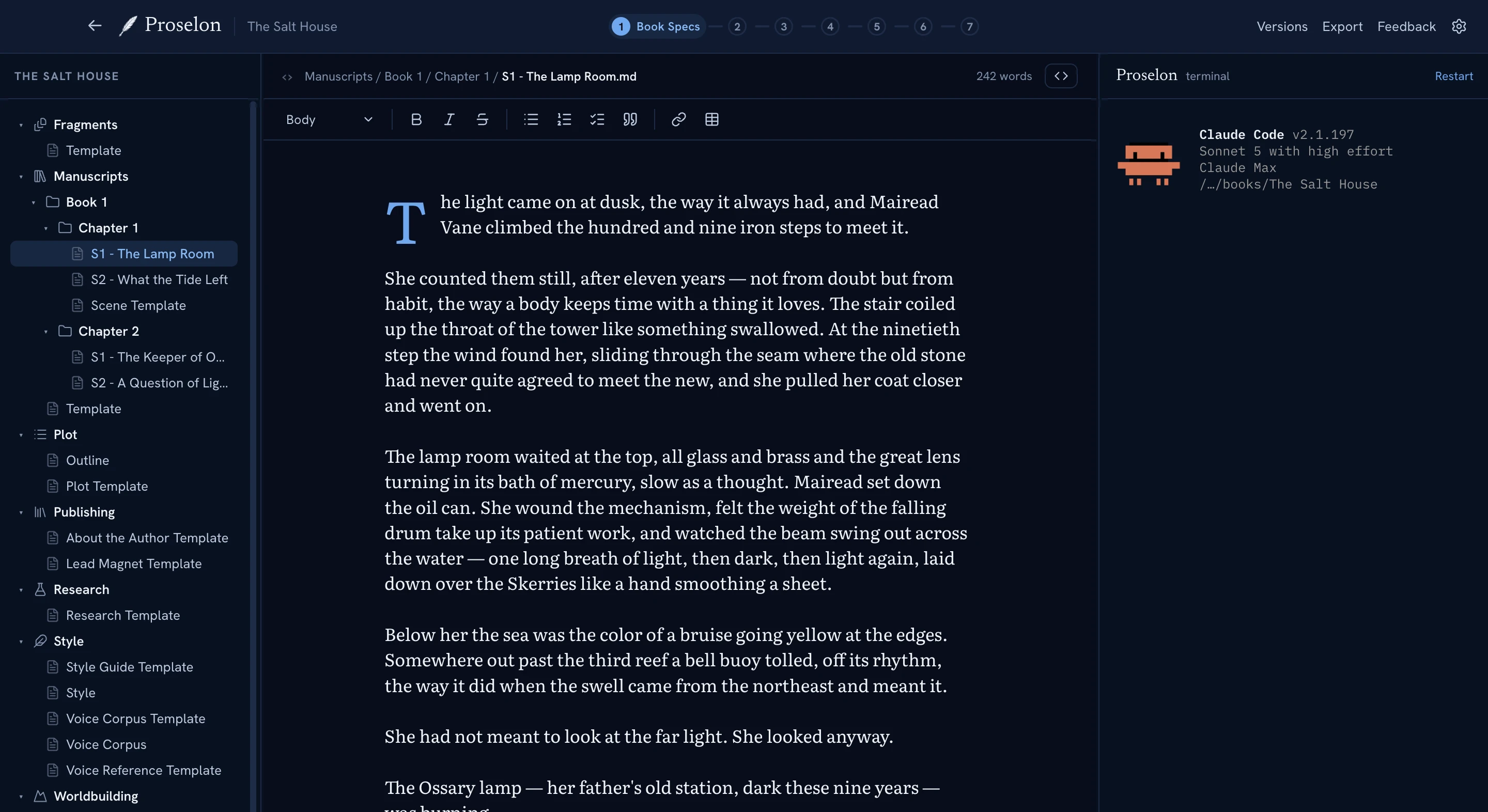Insert a hyperlink
This screenshot has width=1488, height=812.
coord(679,119)
